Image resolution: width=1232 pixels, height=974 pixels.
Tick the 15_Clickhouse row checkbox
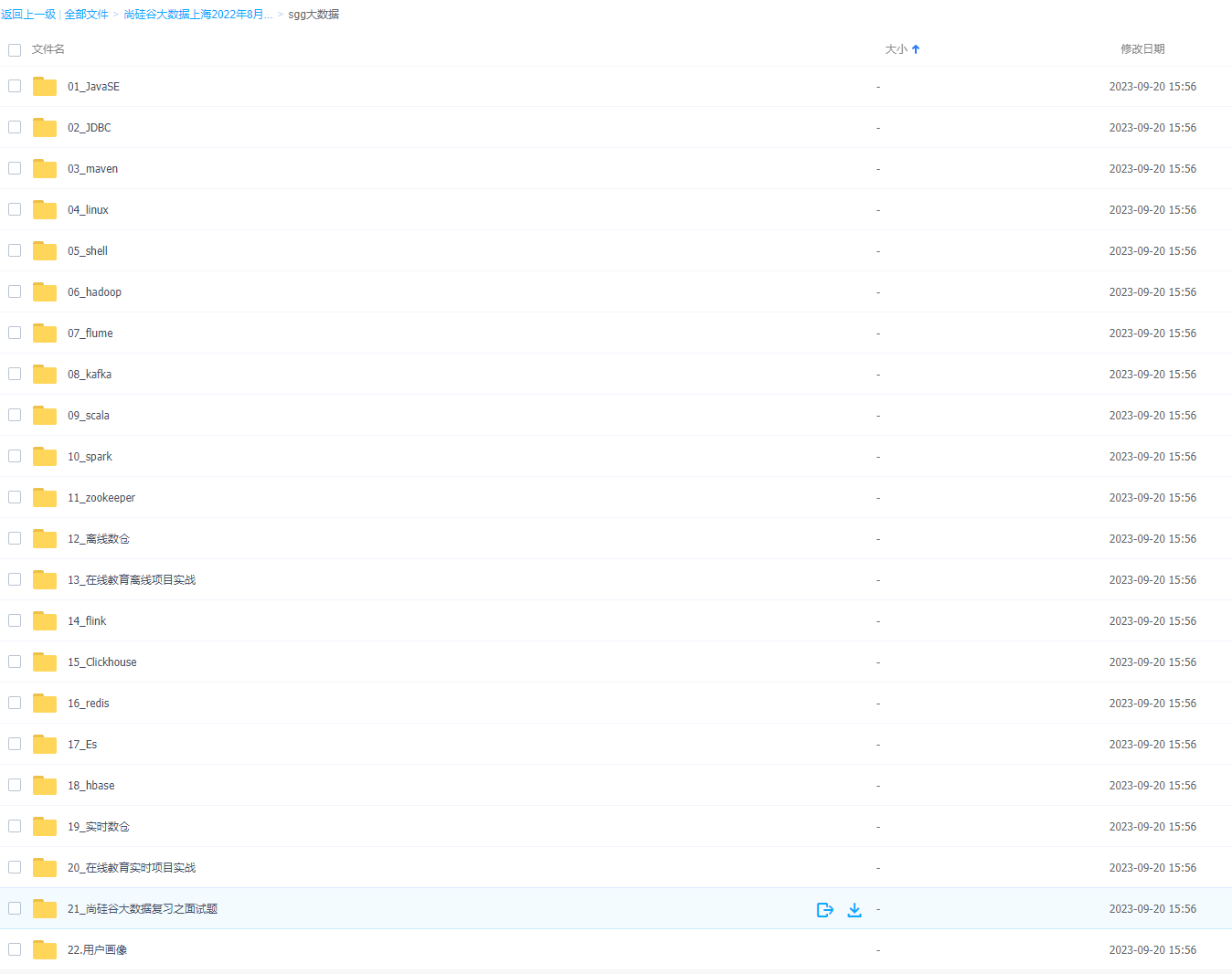15,662
